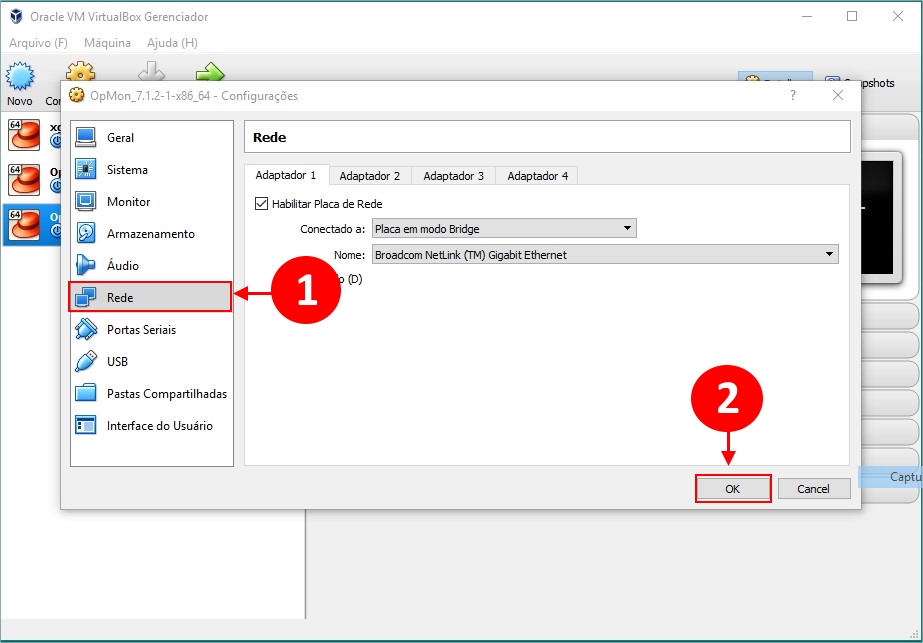Go to Armazenamento storage settings
The height and width of the screenshot is (643, 923).
pos(86,234)
